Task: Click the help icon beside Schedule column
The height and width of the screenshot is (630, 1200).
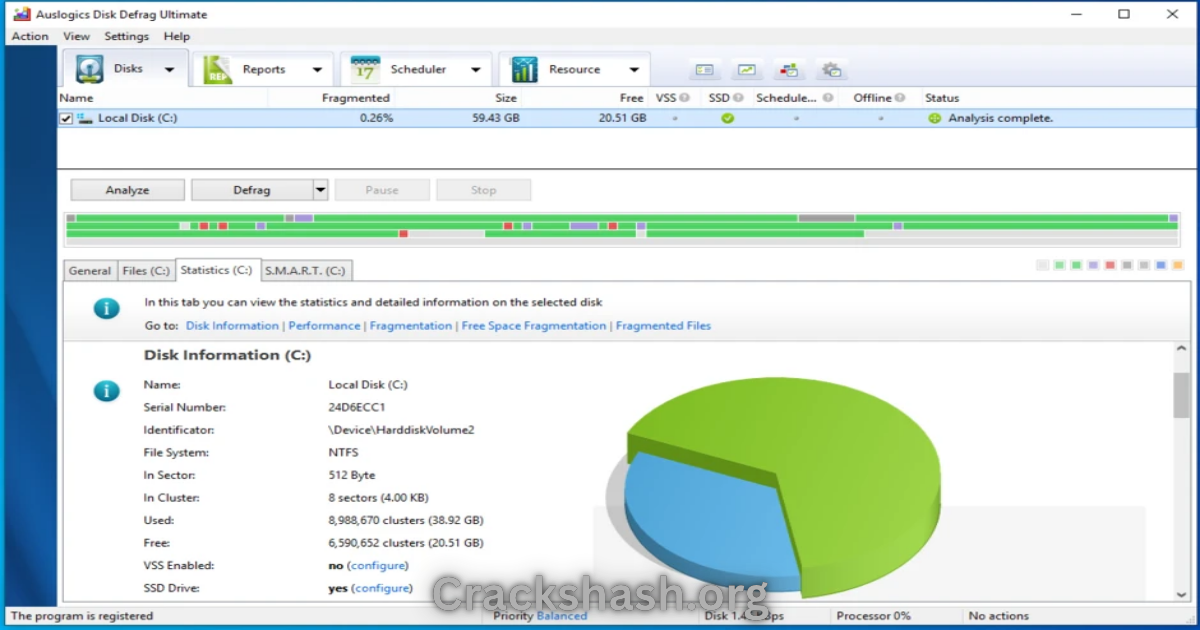Action: click(827, 98)
